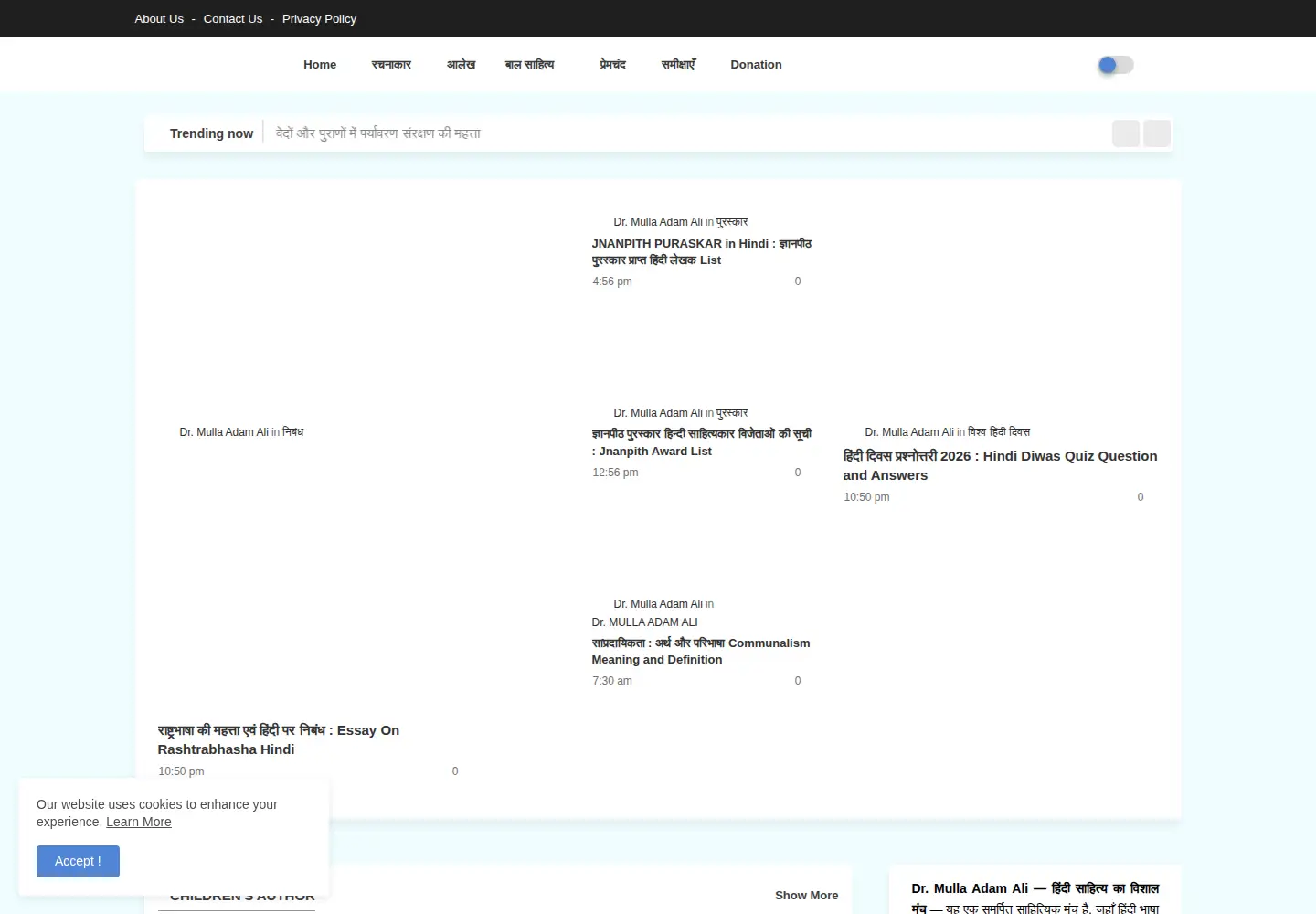Open trending headline वेदों और पुराणों में पर्यावरण
This screenshot has height=914, width=1316.
378,133
